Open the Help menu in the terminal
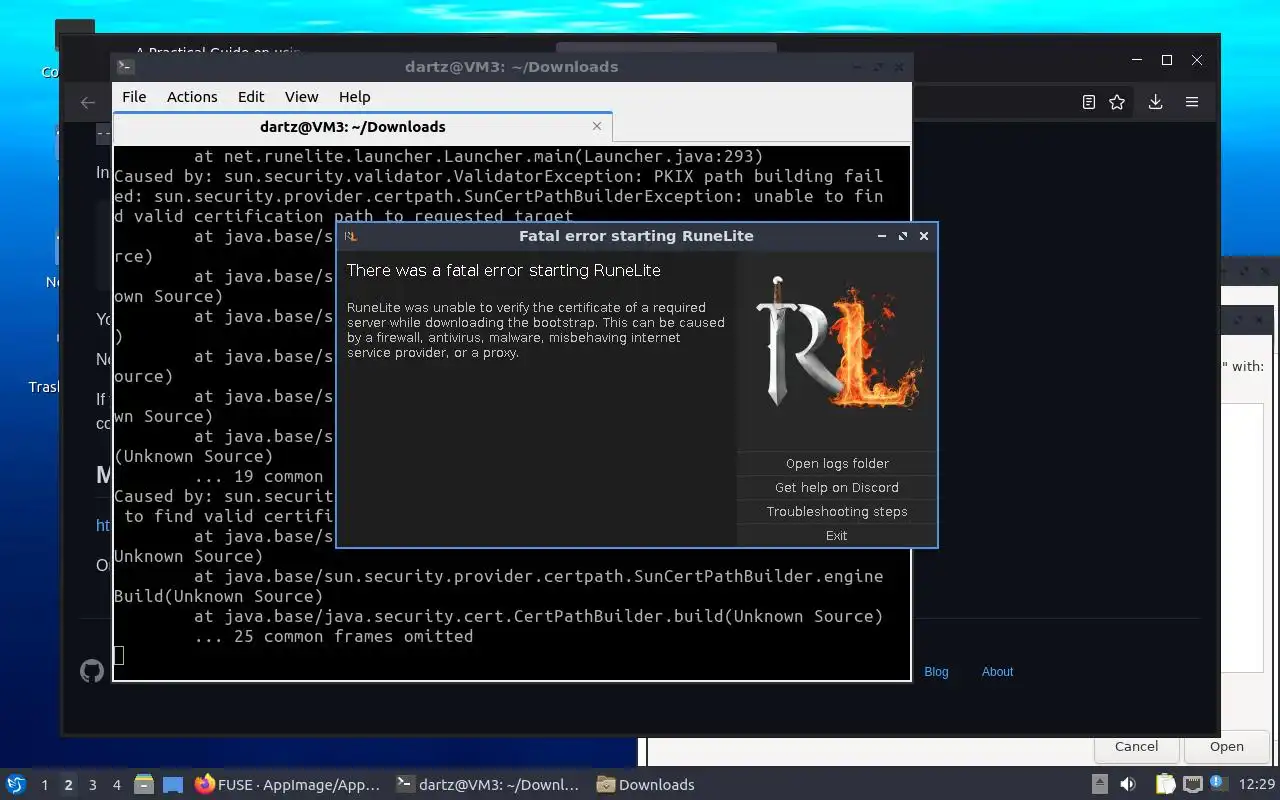This screenshot has width=1280, height=800. (355, 97)
